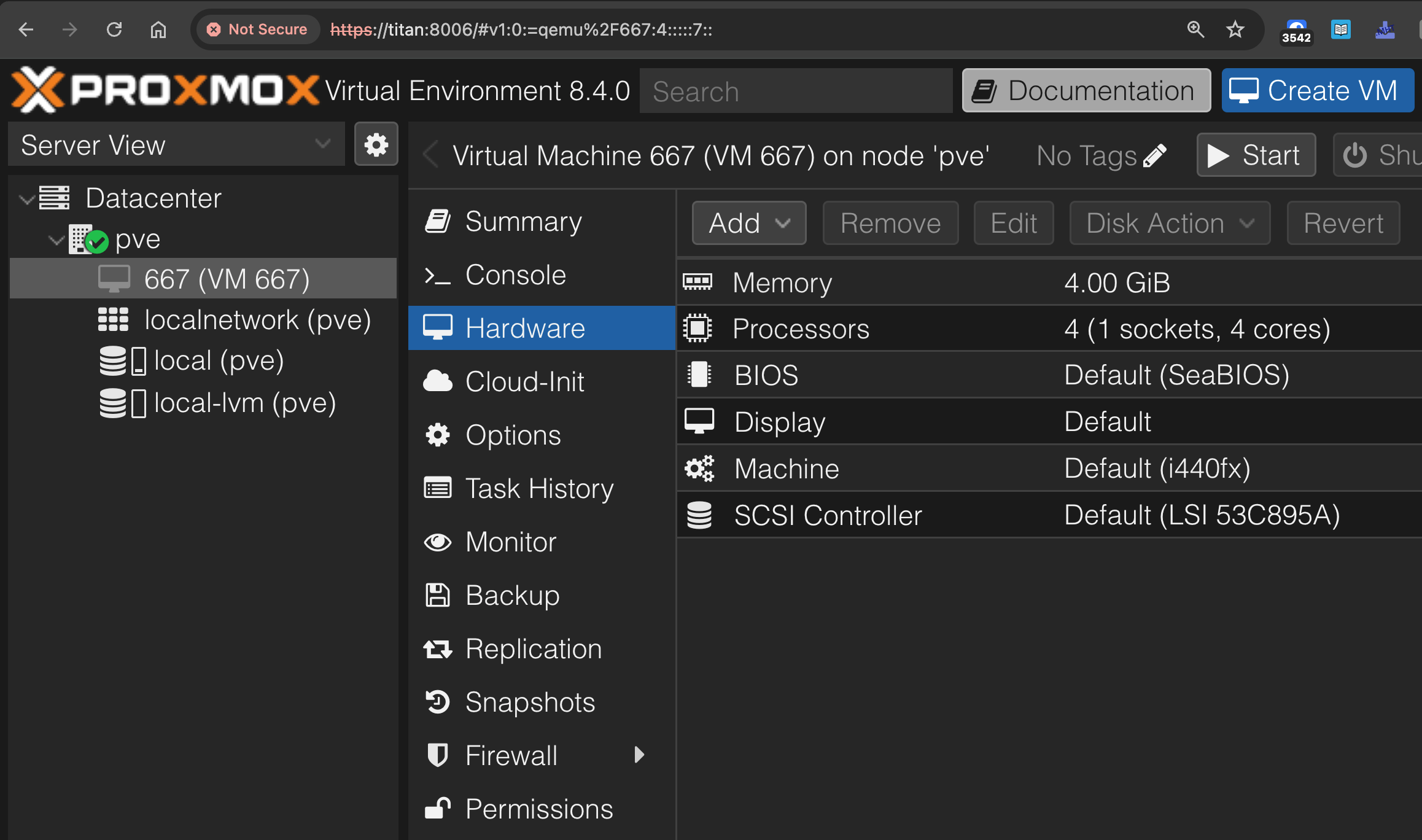Open the Documentation button

pos(1086,90)
